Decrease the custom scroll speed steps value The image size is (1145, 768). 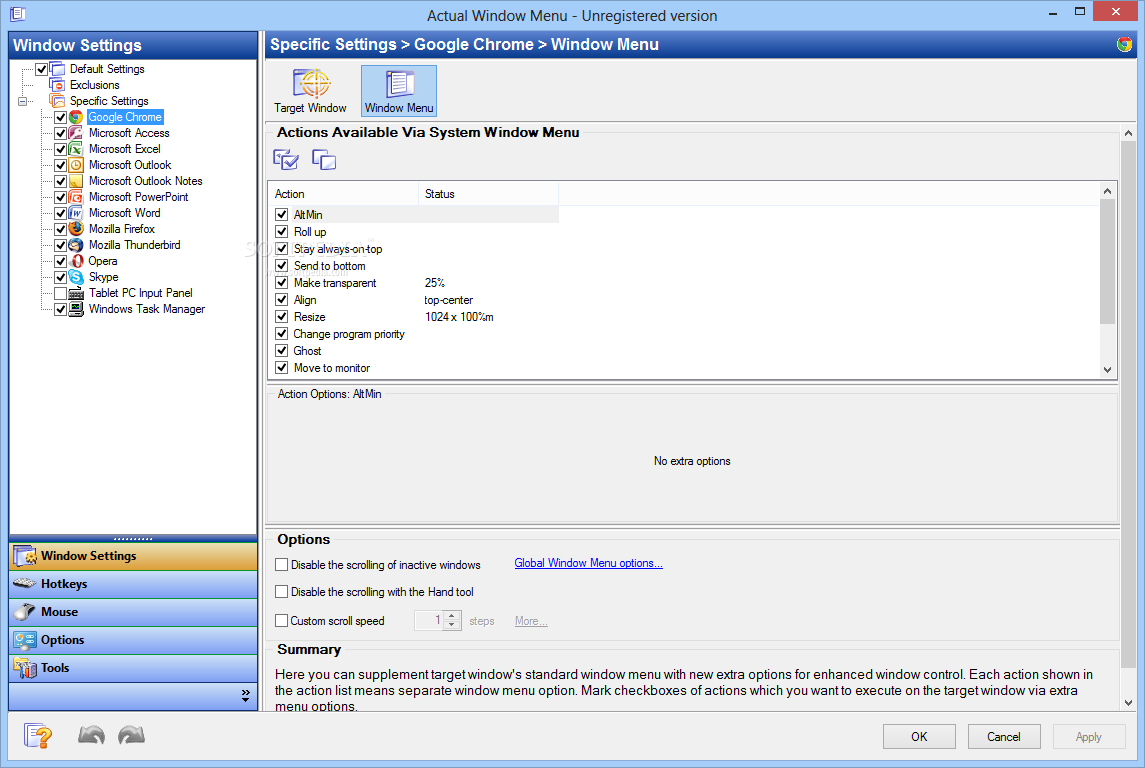point(452,626)
